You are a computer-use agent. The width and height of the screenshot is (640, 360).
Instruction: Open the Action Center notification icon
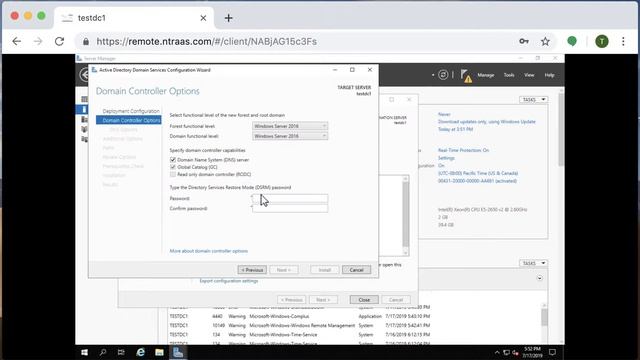coord(552,352)
